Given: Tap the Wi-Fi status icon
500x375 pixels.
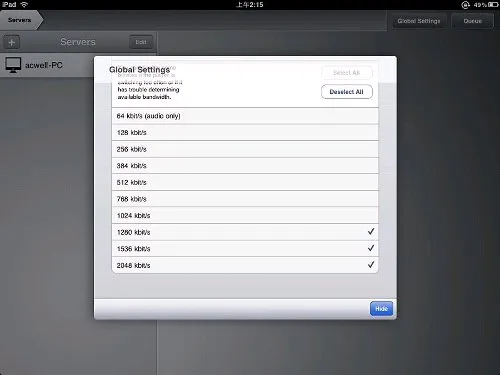Looking at the screenshot, I should 24,5.
